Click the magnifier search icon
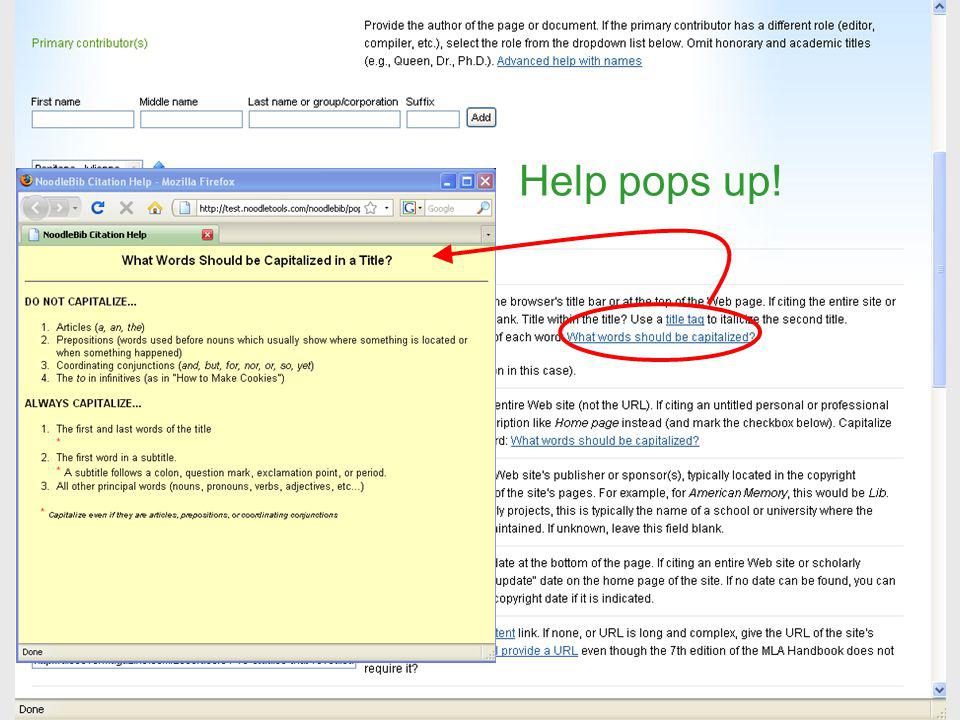 click(483, 208)
